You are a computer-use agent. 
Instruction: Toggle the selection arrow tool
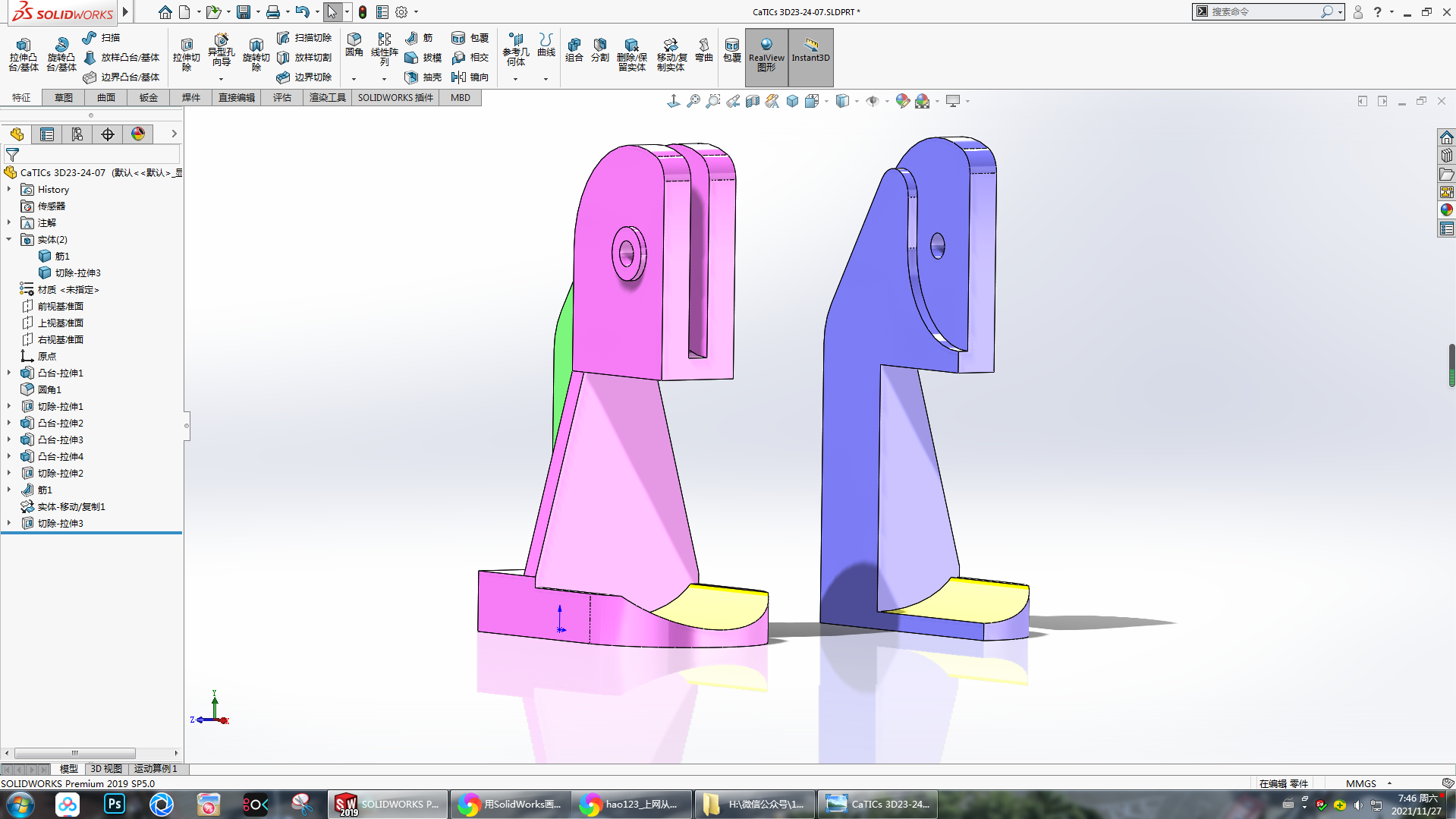point(332,12)
